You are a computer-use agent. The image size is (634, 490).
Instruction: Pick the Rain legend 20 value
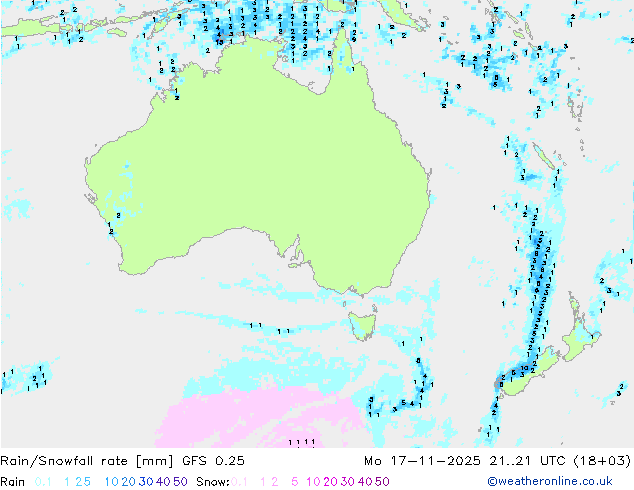coord(129,482)
